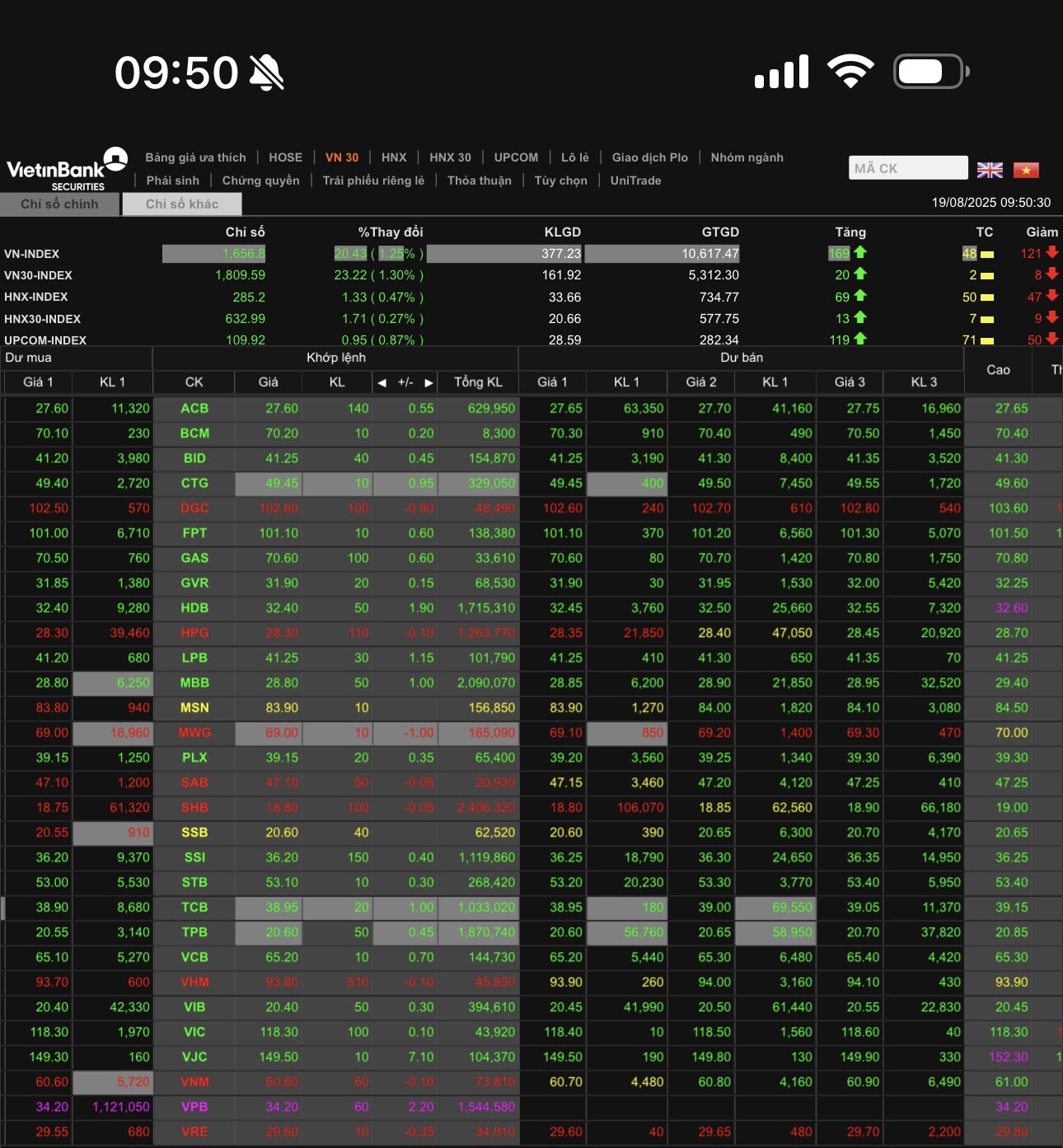The height and width of the screenshot is (1148, 1063).
Task: Open the MBB stock ticker
Action: [x=194, y=683]
